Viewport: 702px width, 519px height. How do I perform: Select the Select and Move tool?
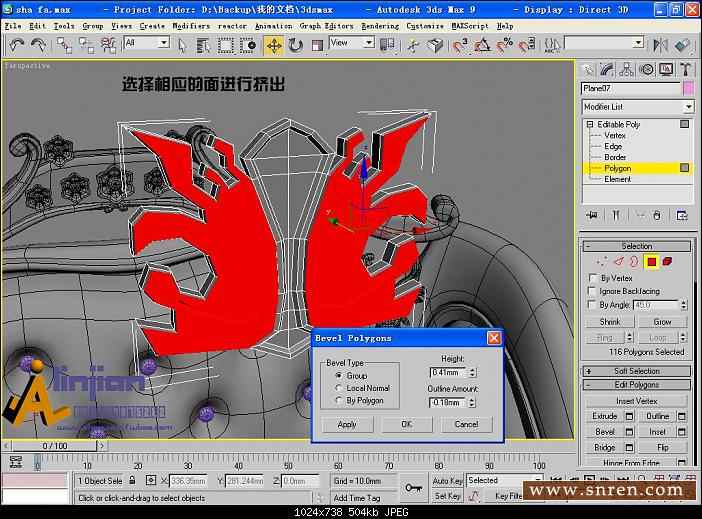click(274, 45)
